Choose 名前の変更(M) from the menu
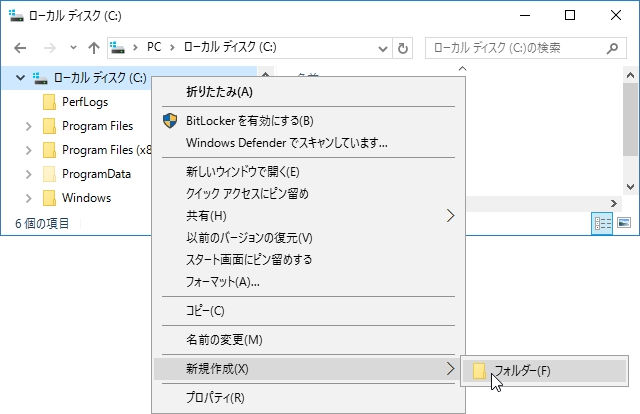 (308, 340)
